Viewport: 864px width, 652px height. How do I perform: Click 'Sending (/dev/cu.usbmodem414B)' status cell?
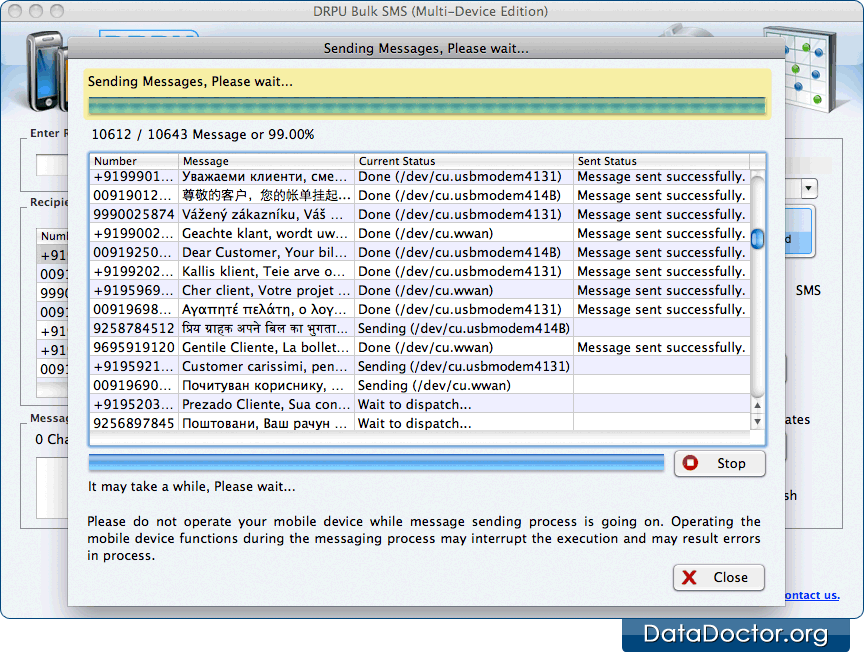coord(463,328)
